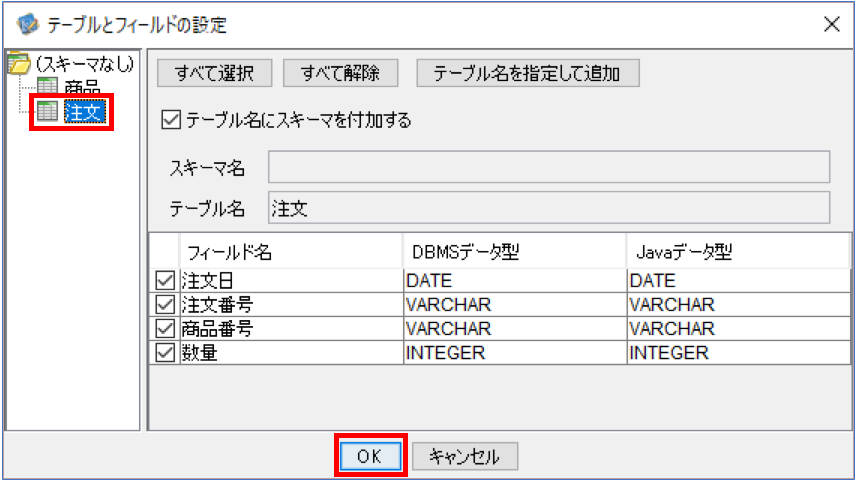Click DBMS type DATE of 注文日 row

pyautogui.click(x=515, y=281)
